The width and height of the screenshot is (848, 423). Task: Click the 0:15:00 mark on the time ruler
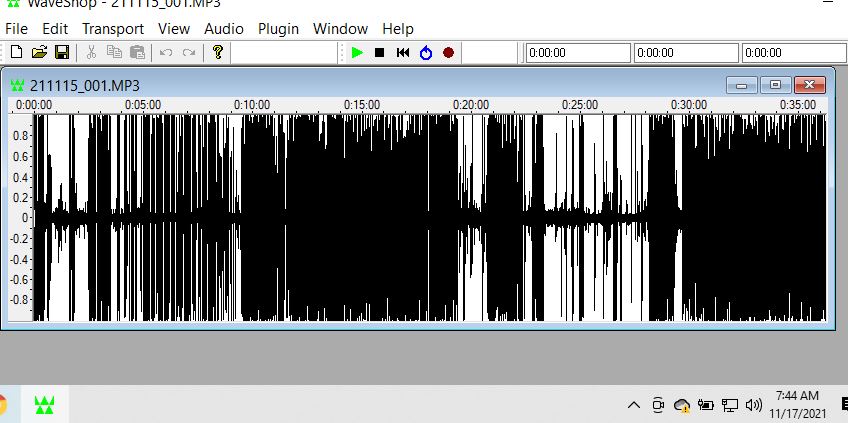[x=361, y=105]
